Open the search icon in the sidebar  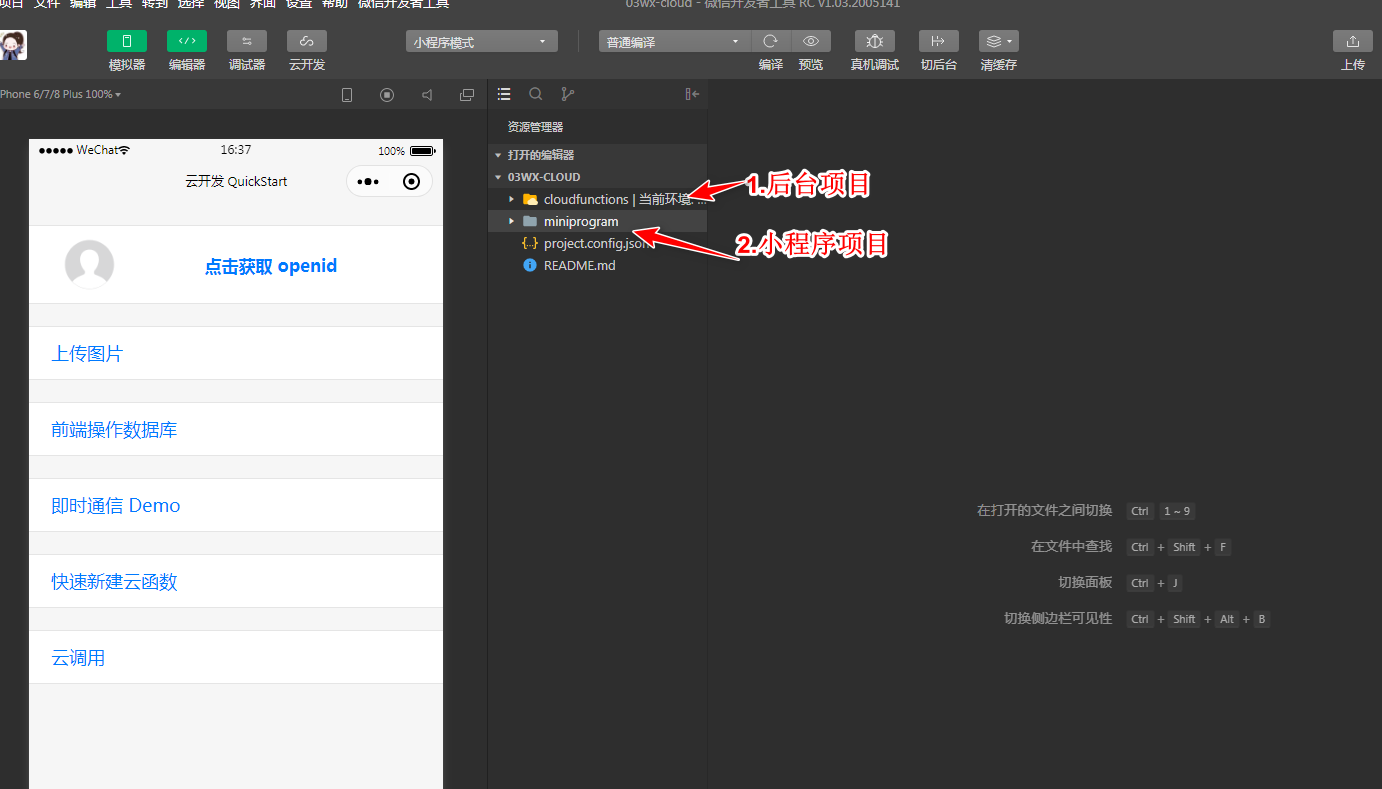tap(536, 94)
